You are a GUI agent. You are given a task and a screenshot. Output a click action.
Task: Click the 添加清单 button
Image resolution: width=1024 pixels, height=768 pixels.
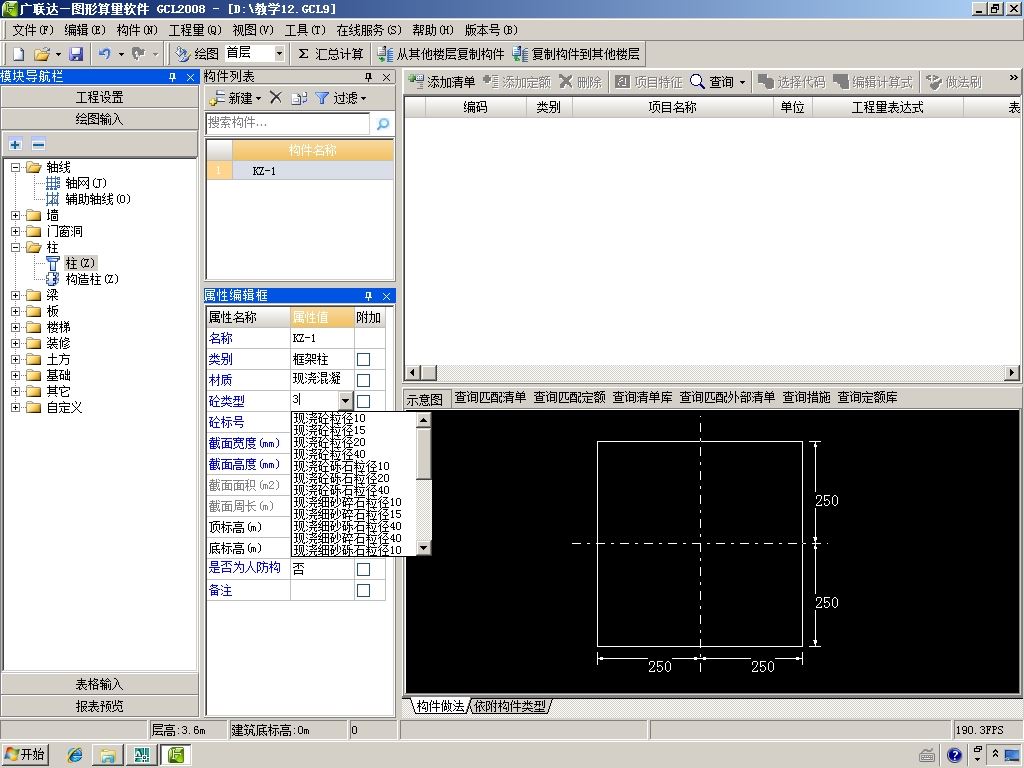[442, 82]
